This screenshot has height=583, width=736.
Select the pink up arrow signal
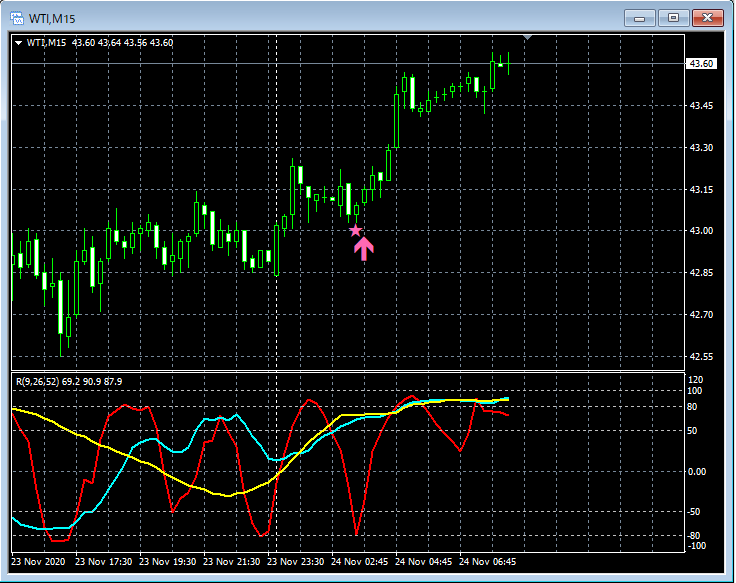pos(364,248)
